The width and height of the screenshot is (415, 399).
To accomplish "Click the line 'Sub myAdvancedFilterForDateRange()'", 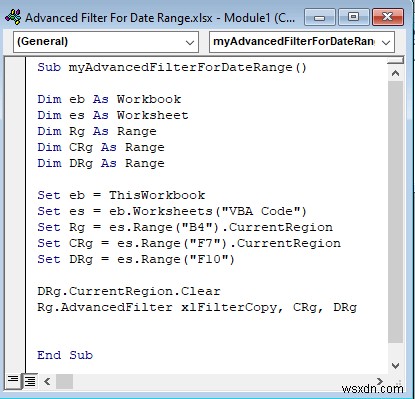I will pyautogui.click(x=172, y=68).
